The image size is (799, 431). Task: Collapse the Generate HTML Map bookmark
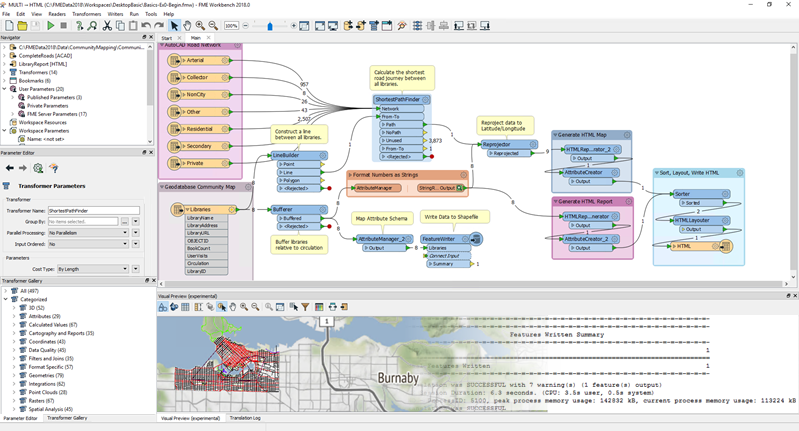pos(555,135)
